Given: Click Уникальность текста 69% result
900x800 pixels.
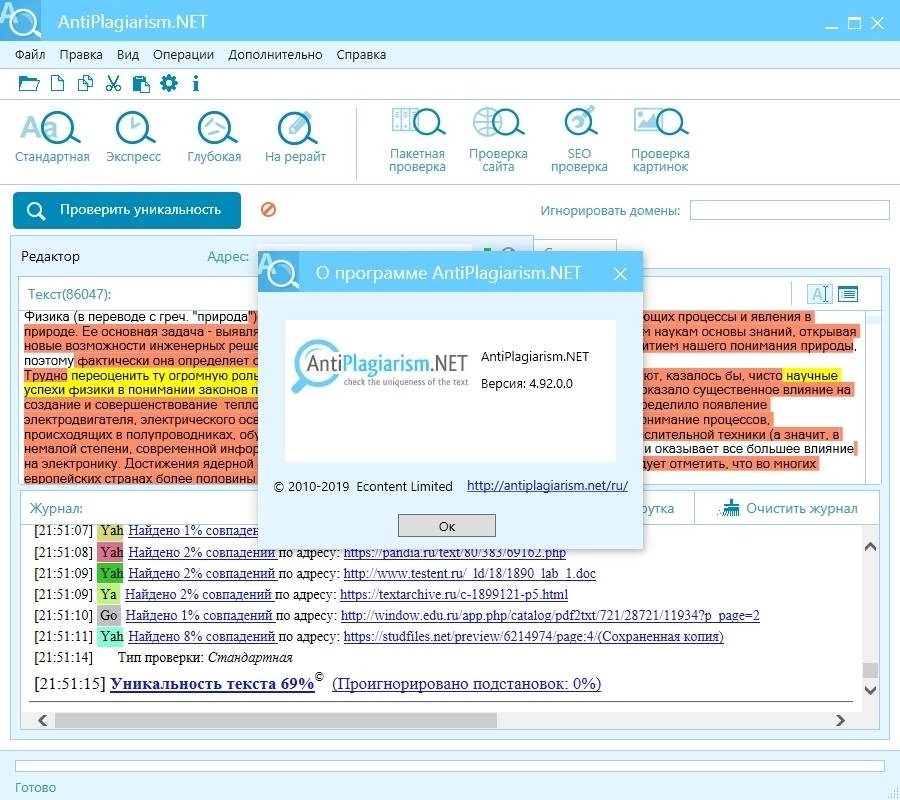Looking at the screenshot, I should tap(212, 684).
